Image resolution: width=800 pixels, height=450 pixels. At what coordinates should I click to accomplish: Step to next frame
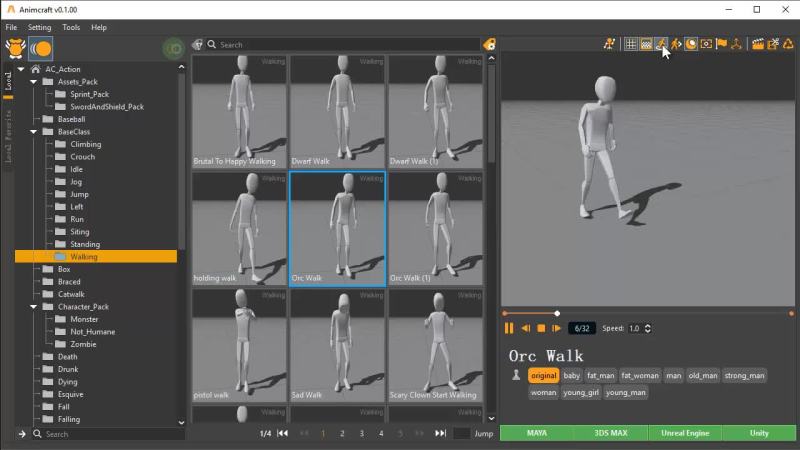[556, 328]
